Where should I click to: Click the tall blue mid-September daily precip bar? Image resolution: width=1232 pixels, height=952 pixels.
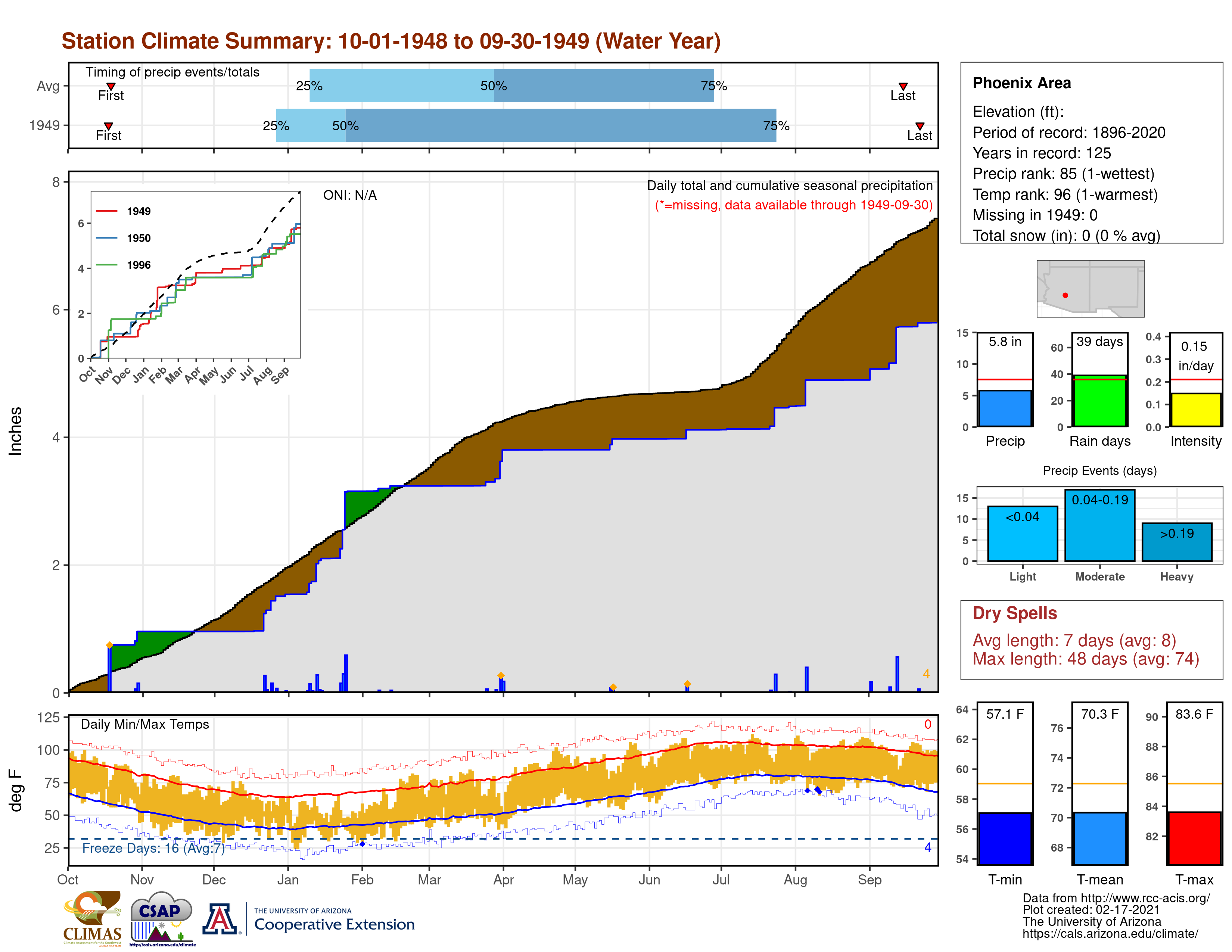897,674
